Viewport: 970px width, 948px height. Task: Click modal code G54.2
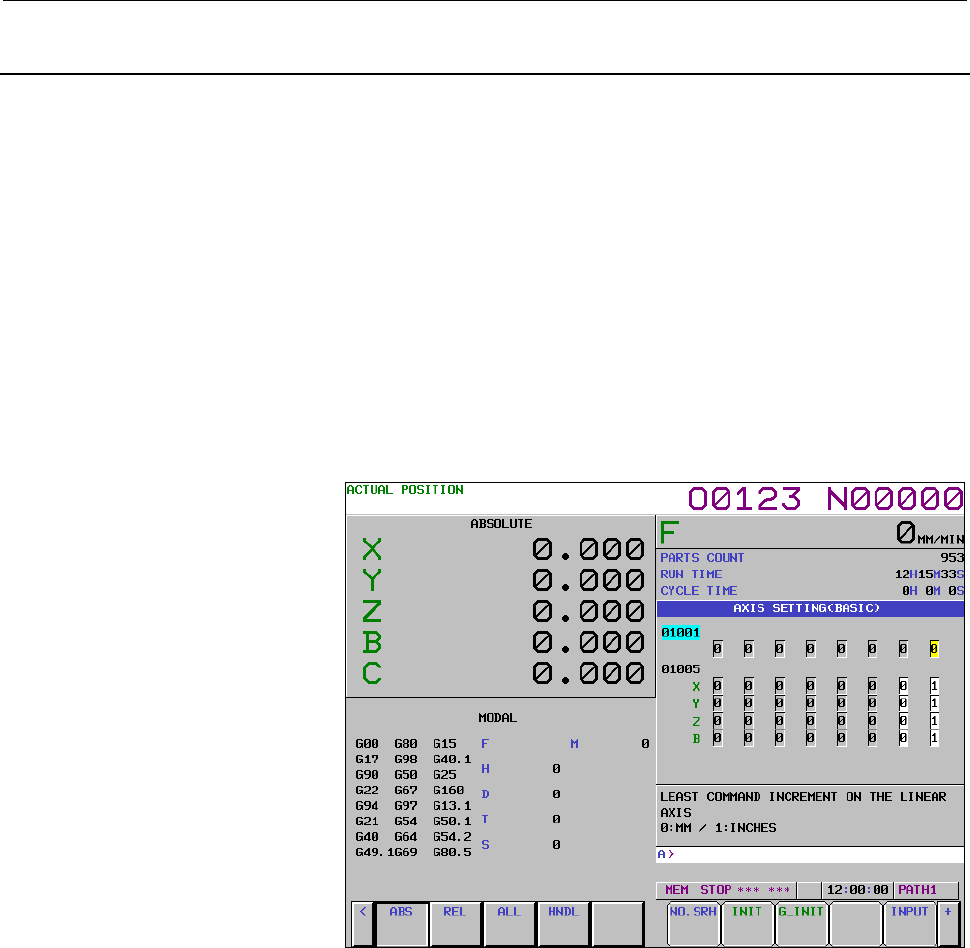pos(452,837)
